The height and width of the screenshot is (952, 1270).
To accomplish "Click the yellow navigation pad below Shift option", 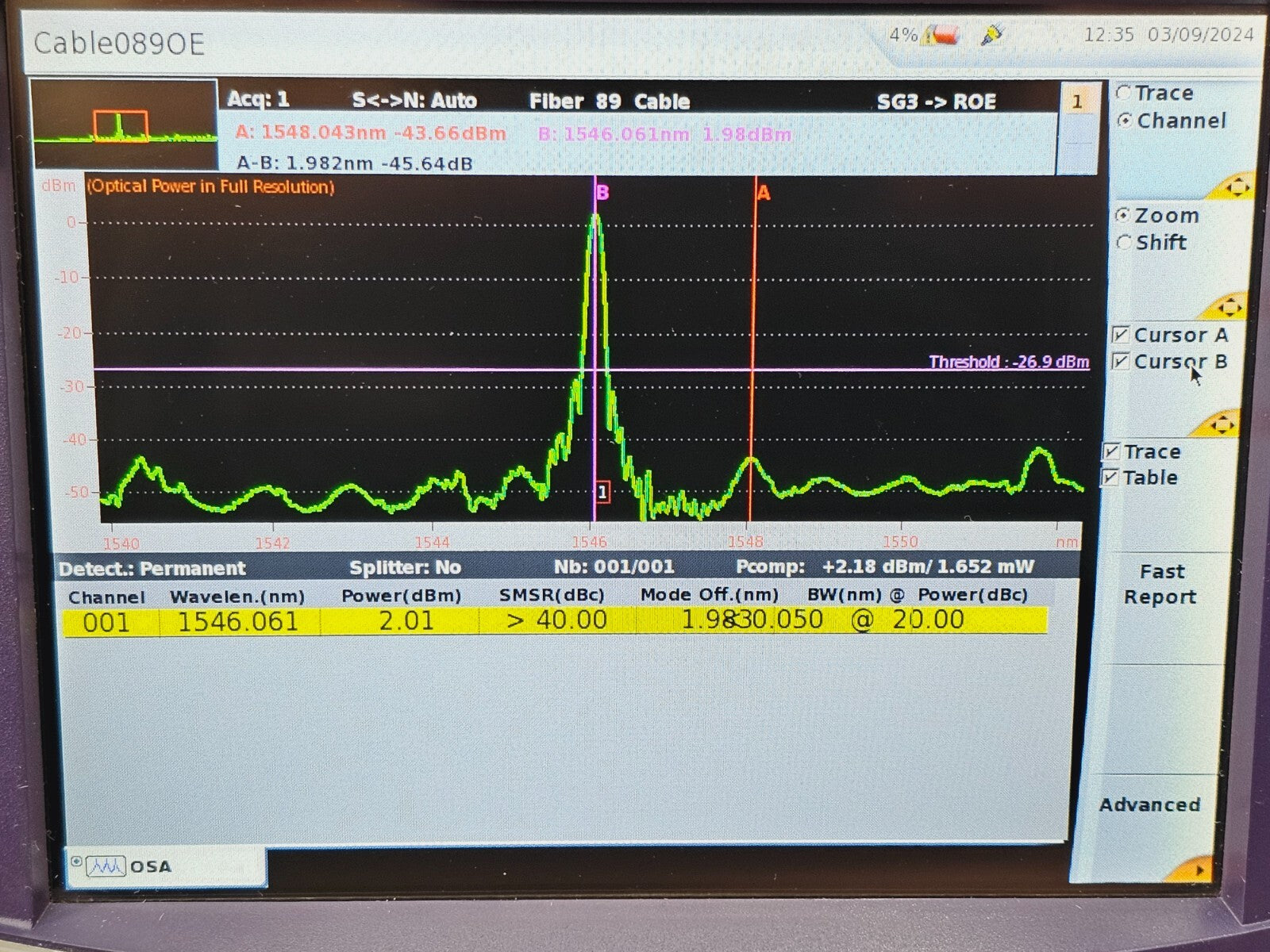I will (1231, 306).
